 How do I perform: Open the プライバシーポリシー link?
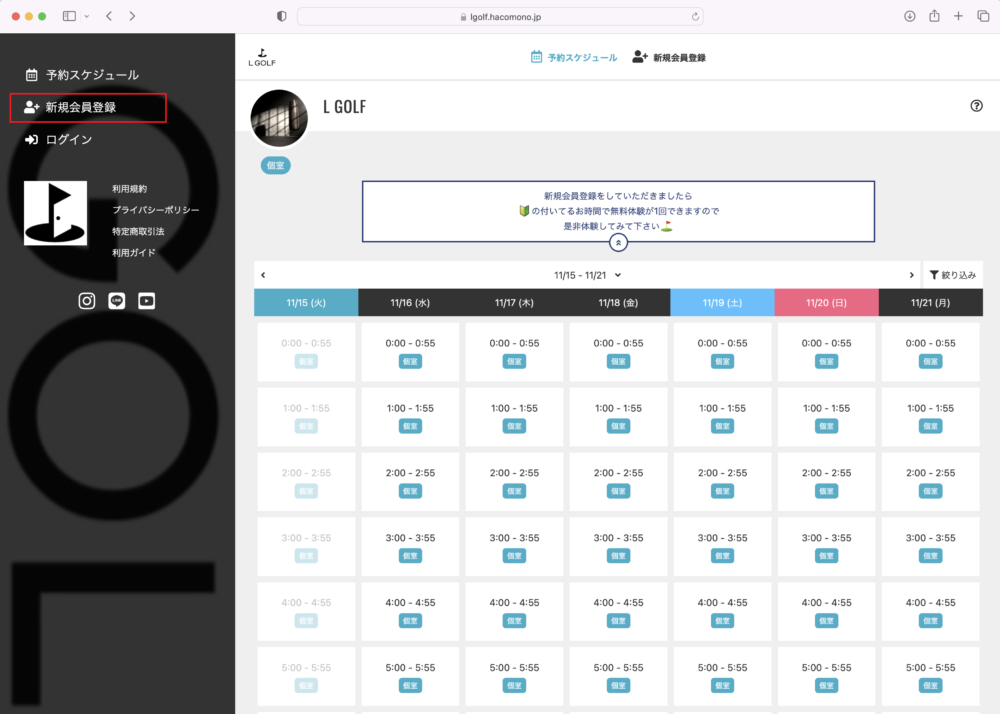[155, 210]
